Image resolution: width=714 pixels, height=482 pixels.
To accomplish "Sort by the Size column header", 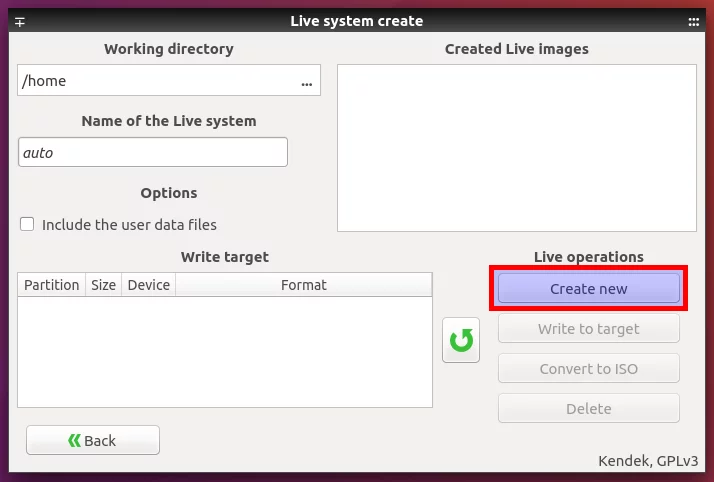I will pos(103,285).
